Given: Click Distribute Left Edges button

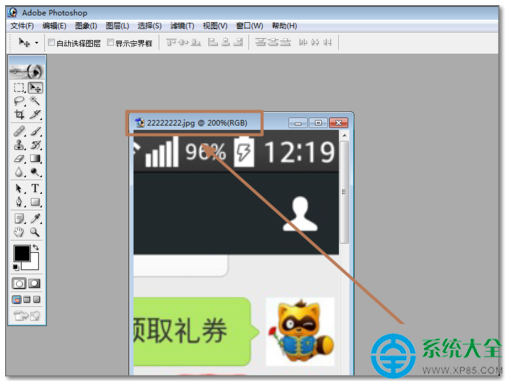Looking at the screenshot, I should [x=303, y=42].
